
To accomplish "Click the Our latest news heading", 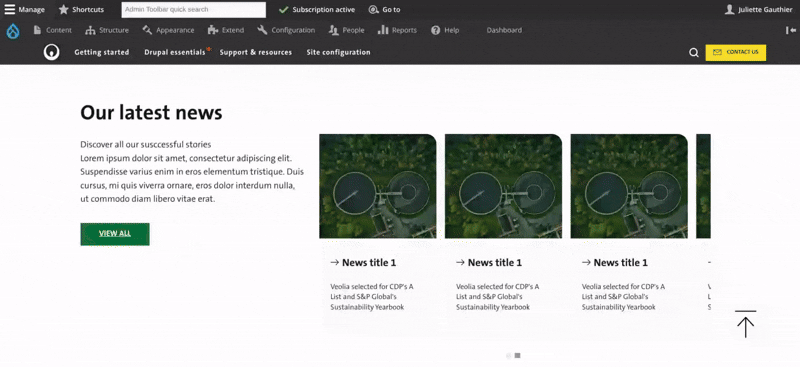I will coord(151,113).
